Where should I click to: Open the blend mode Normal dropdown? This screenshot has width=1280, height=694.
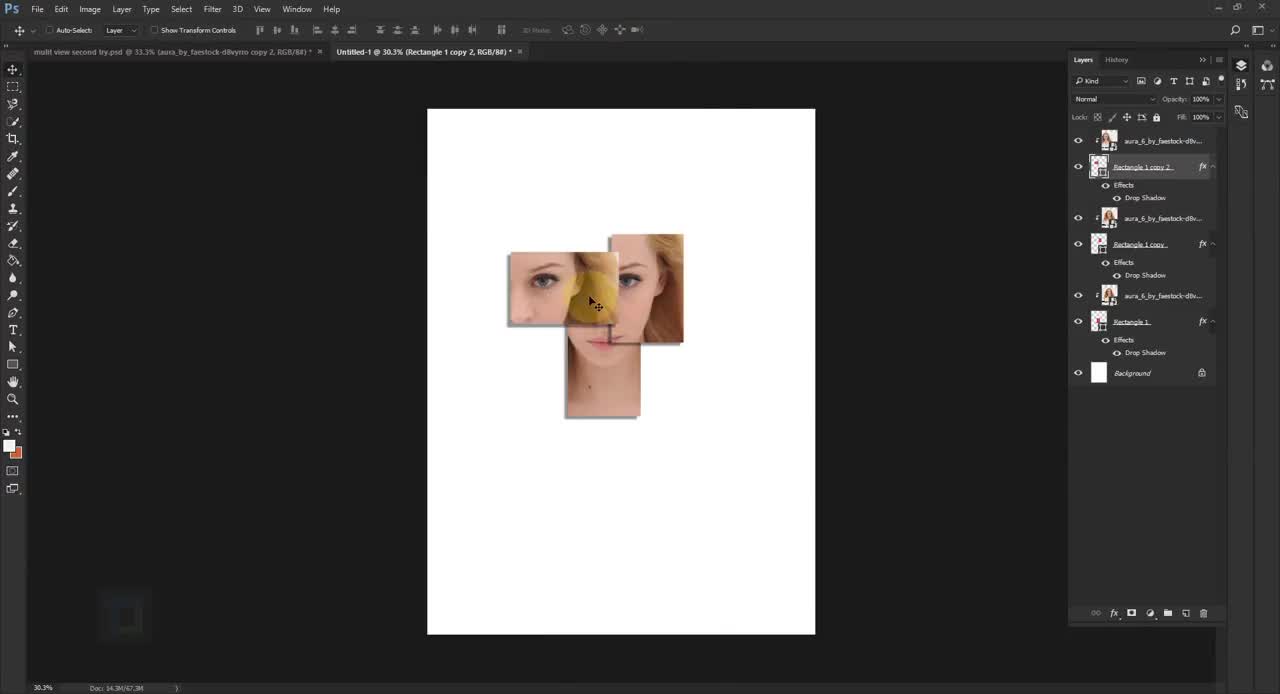[1114, 99]
